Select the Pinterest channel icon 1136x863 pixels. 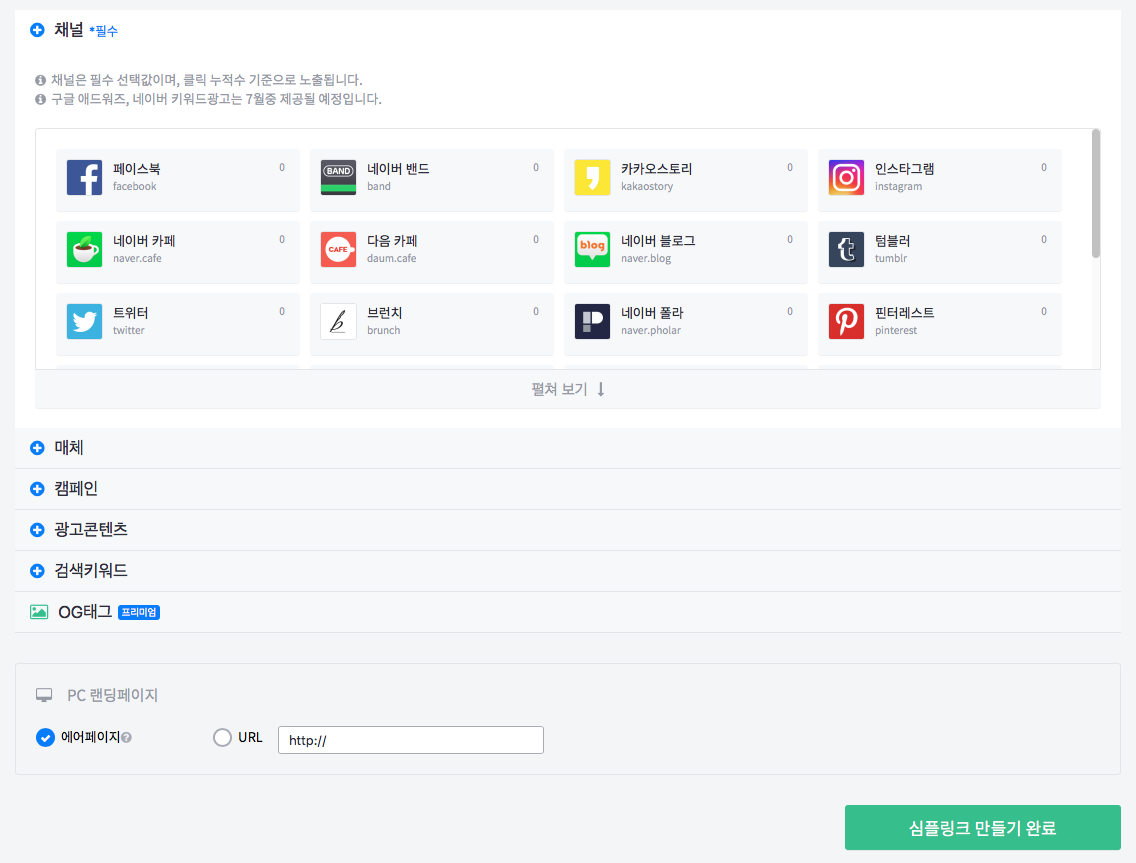click(846, 321)
